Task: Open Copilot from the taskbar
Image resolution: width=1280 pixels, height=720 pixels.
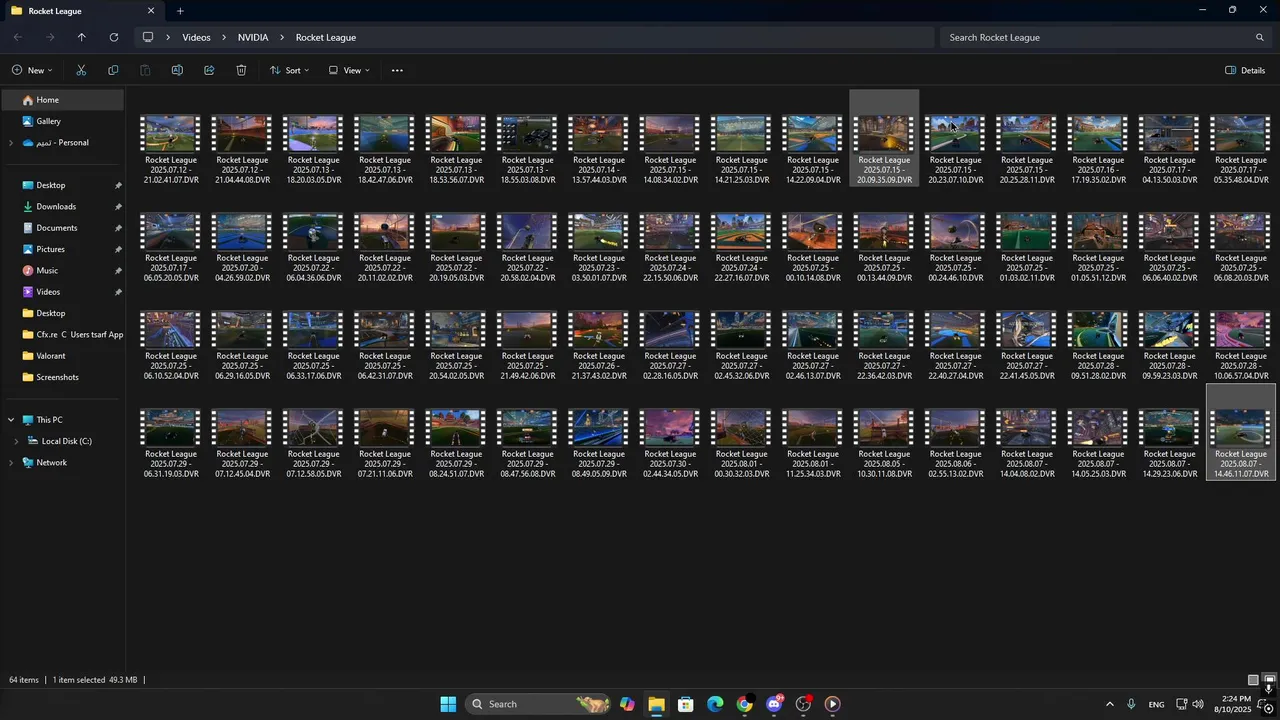Action: point(627,704)
